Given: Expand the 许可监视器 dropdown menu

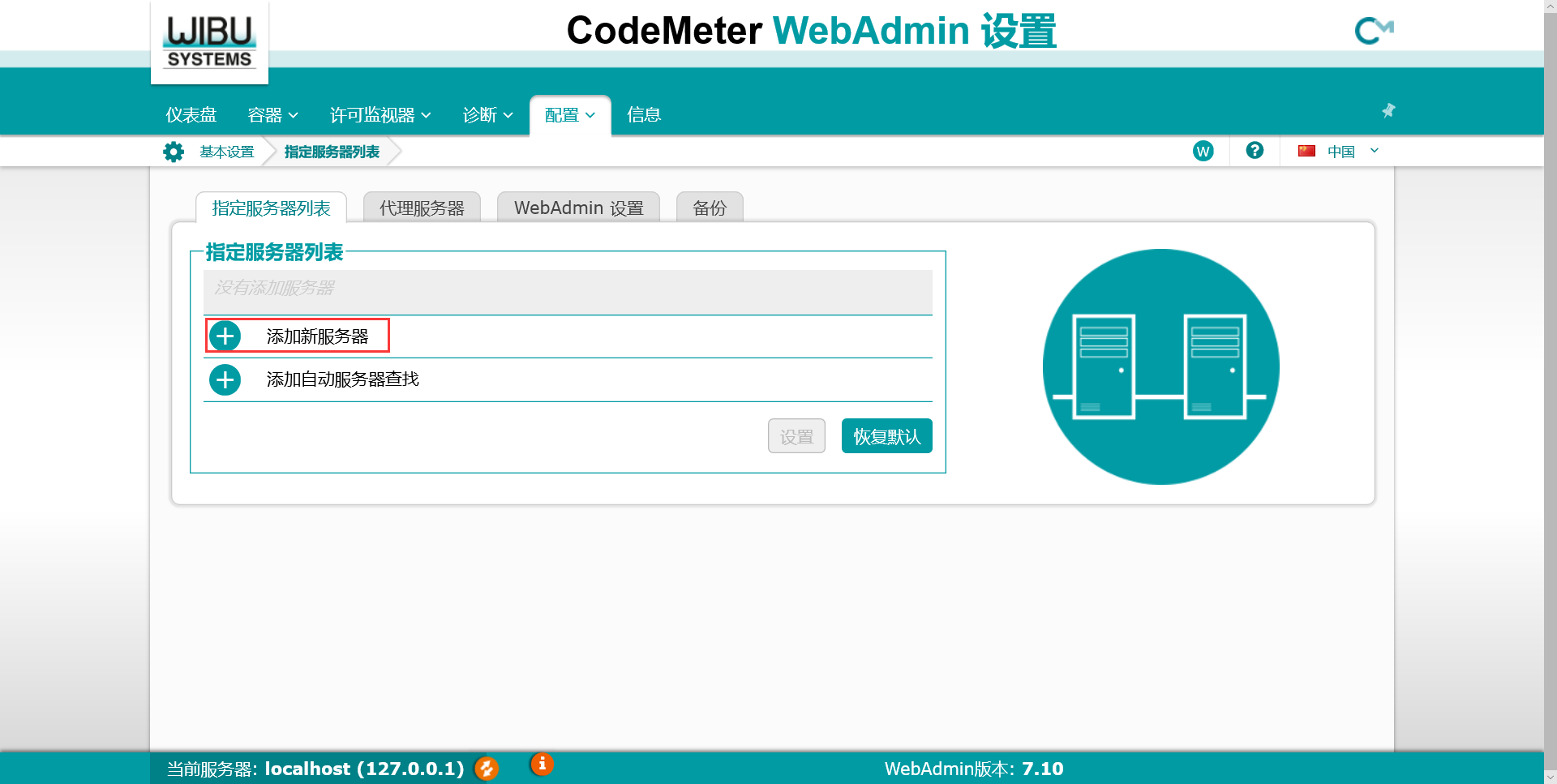Looking at the screenshot, I should (x=380, y=115).
